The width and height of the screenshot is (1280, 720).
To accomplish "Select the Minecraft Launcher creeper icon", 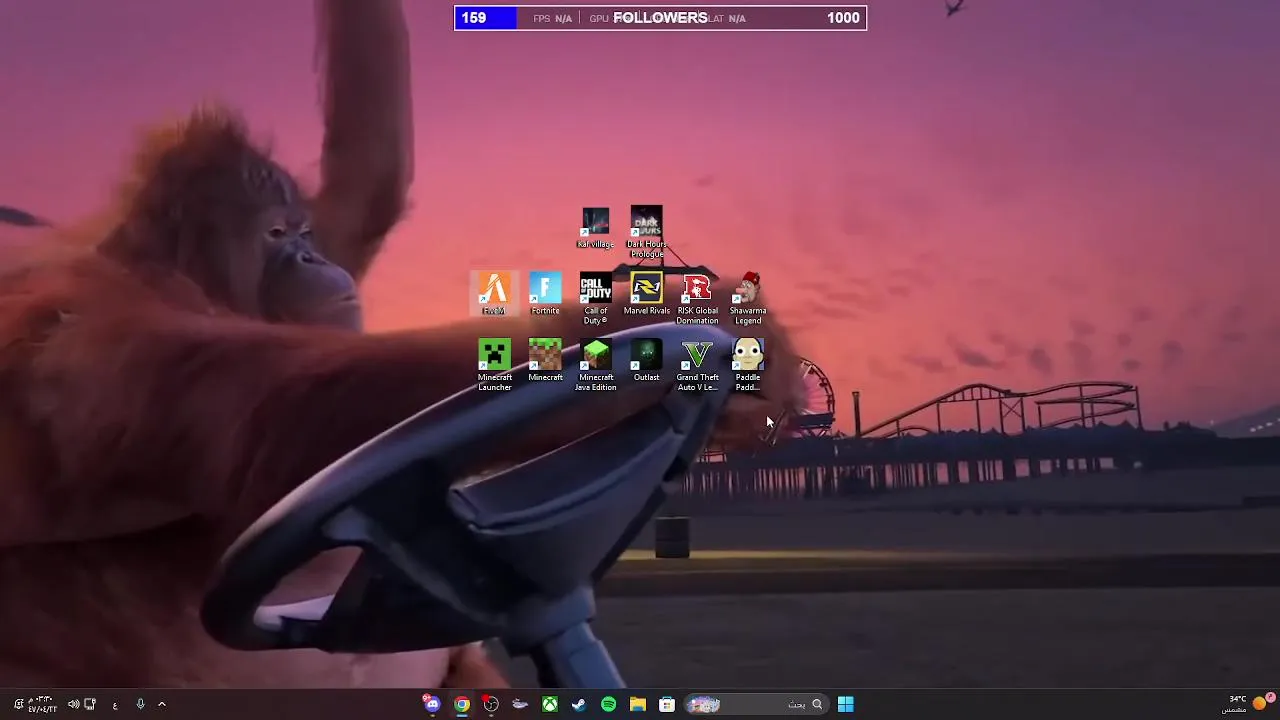I will [x=494, y=354].
